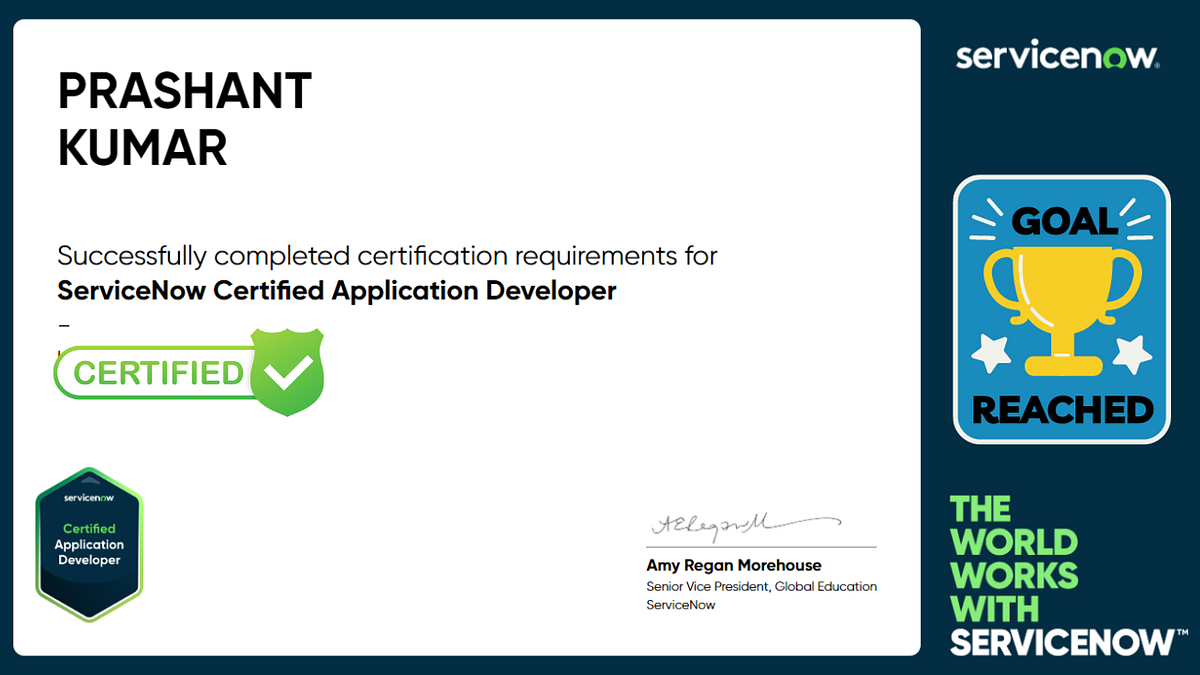1200x675 pixels.
Task: Toggle the green CERTIFIED status pill
Action: 155,372
